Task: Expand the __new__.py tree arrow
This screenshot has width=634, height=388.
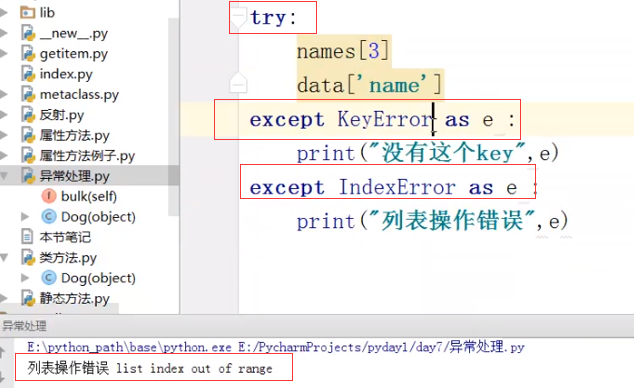Action: pyautogui.click(x=4, y=33)
